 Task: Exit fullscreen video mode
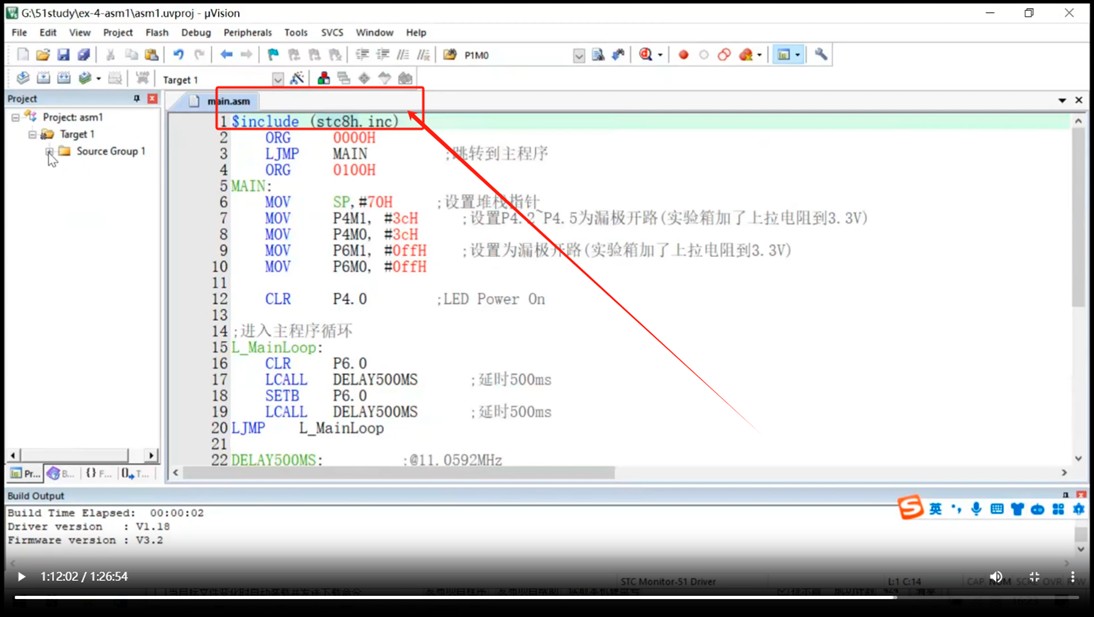click(1035, 577)
